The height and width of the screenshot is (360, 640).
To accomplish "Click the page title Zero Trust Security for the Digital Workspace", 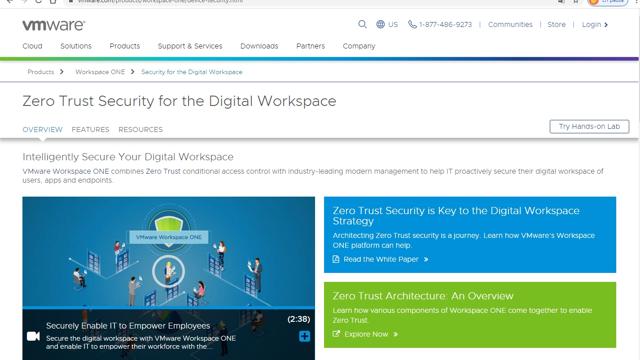I will (179, 101).
